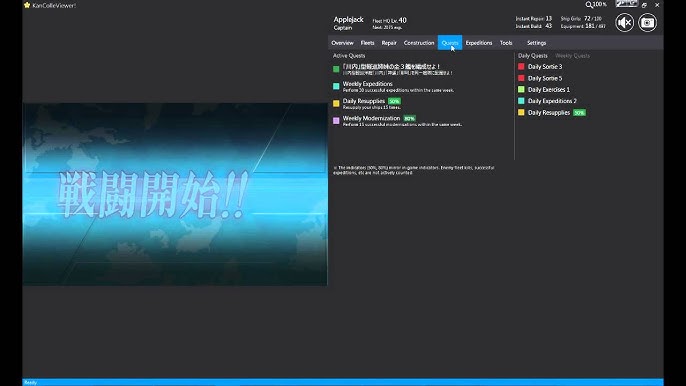Click the Daily Expeditions 2 label
The width and height of the screenshot is (686, 386).
coord(552,101)
